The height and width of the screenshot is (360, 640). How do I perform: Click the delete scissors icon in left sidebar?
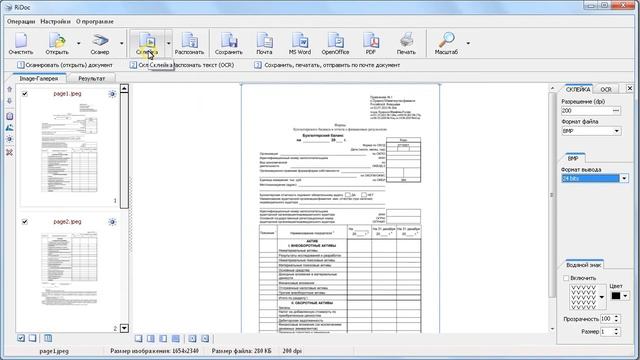click(x=9, y=152)
